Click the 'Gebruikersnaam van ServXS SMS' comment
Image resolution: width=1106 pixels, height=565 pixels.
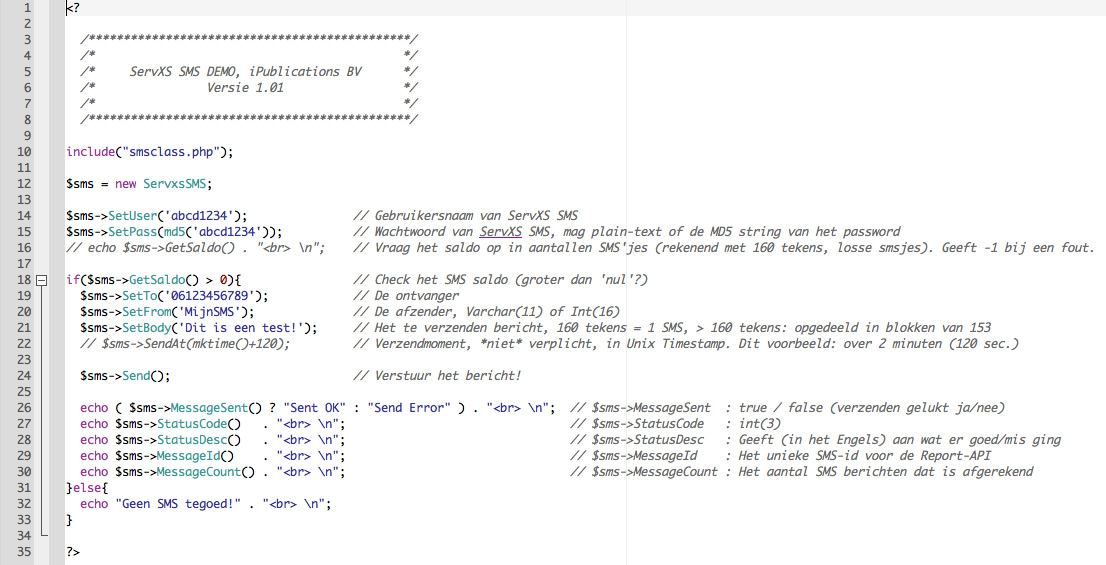(466, 216)
